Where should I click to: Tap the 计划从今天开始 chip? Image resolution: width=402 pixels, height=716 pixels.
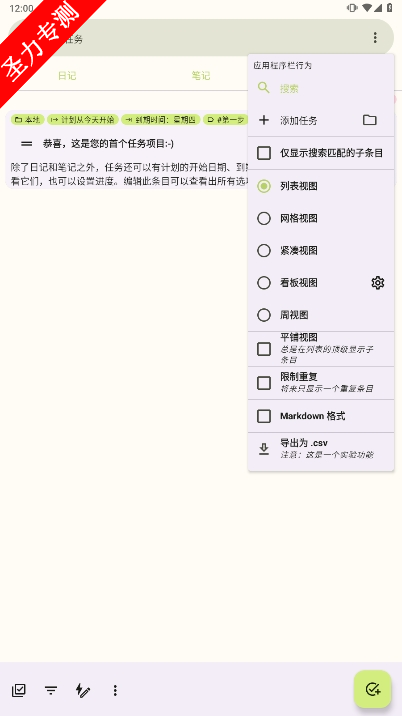click(83, 120)
